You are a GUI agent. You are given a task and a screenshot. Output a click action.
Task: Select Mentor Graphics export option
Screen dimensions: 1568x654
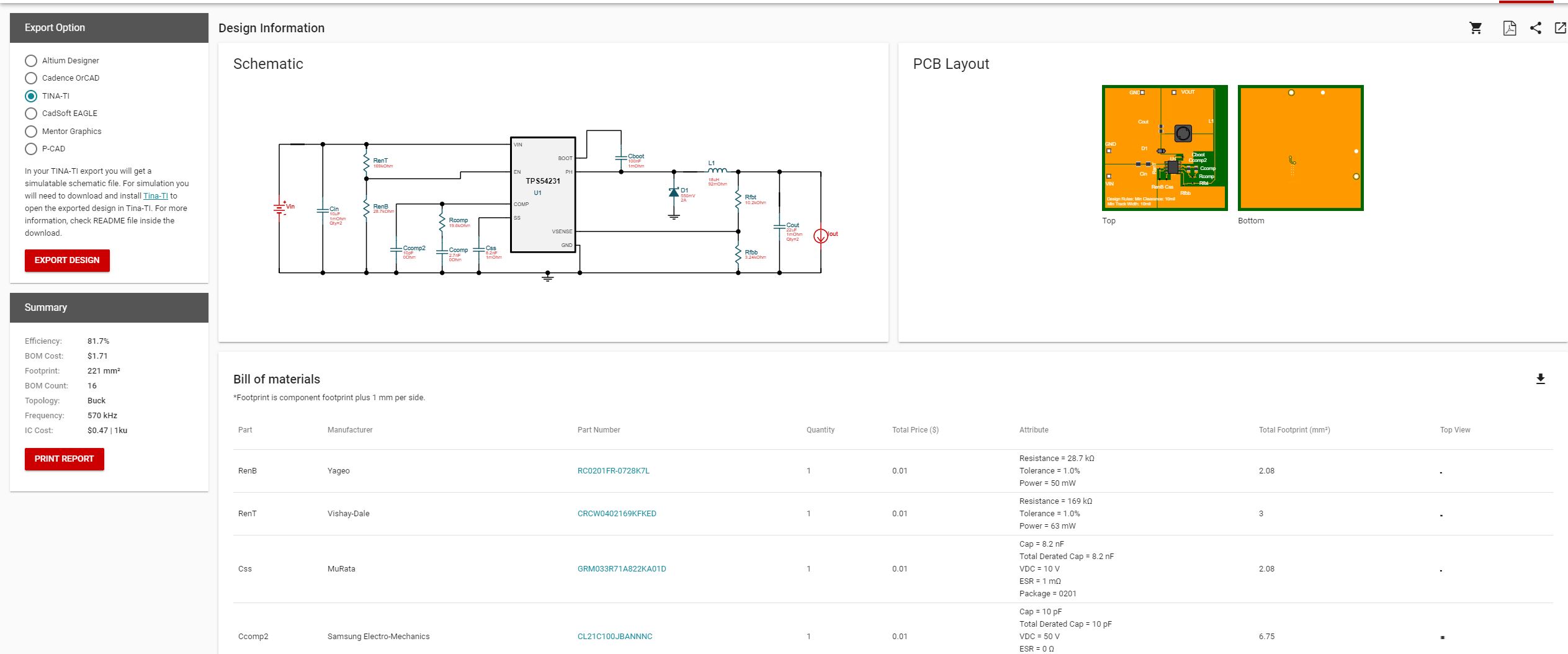click(x=31, y=132)
